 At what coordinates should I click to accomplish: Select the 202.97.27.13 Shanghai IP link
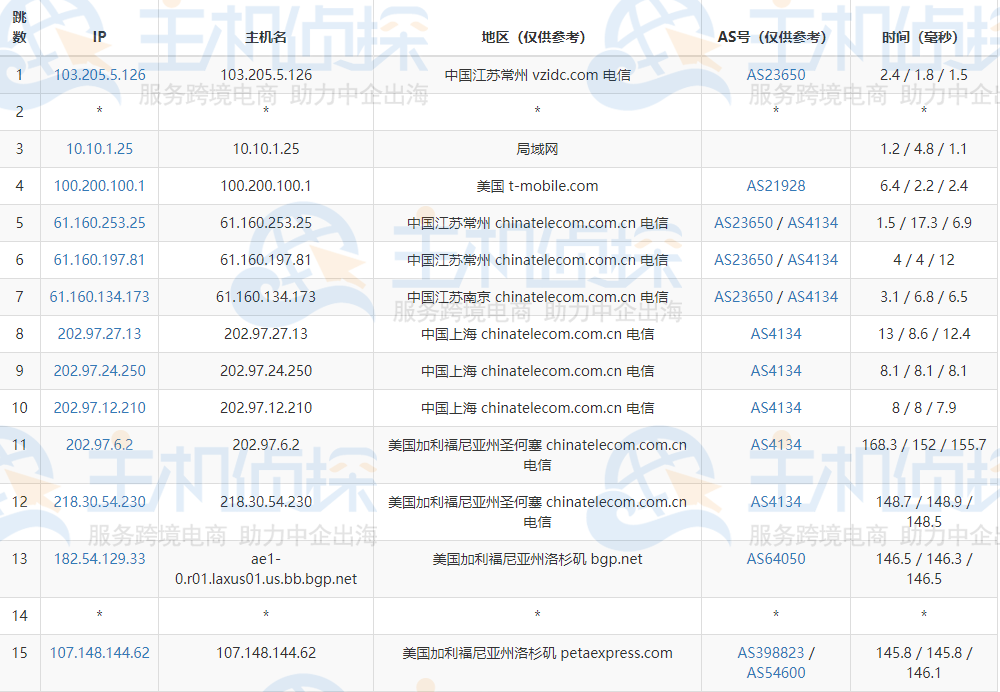point(98,333)
